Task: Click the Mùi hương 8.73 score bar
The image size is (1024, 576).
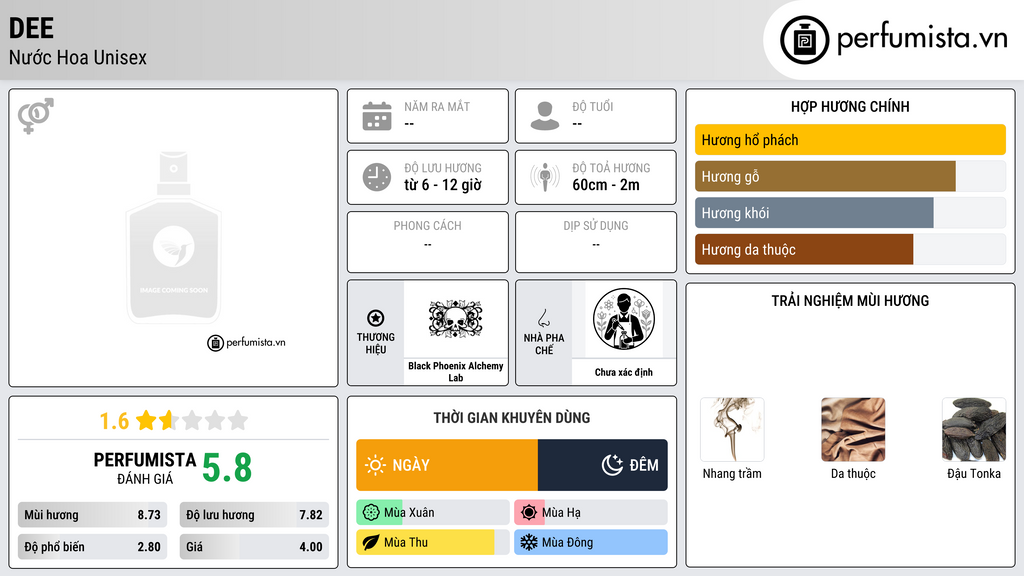Action: click(x=92, y=515)
